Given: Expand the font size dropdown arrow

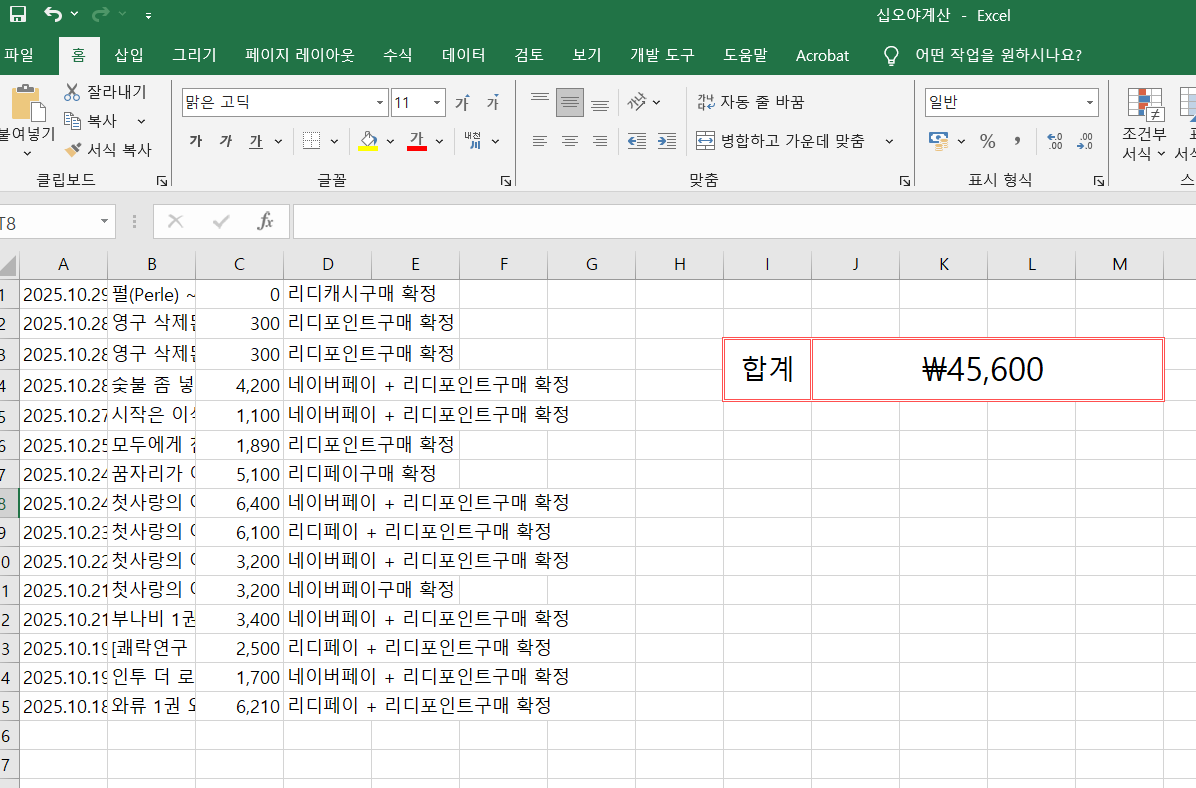Looking at the screenshot, I should pyautogui.click(x=437, y=103).
